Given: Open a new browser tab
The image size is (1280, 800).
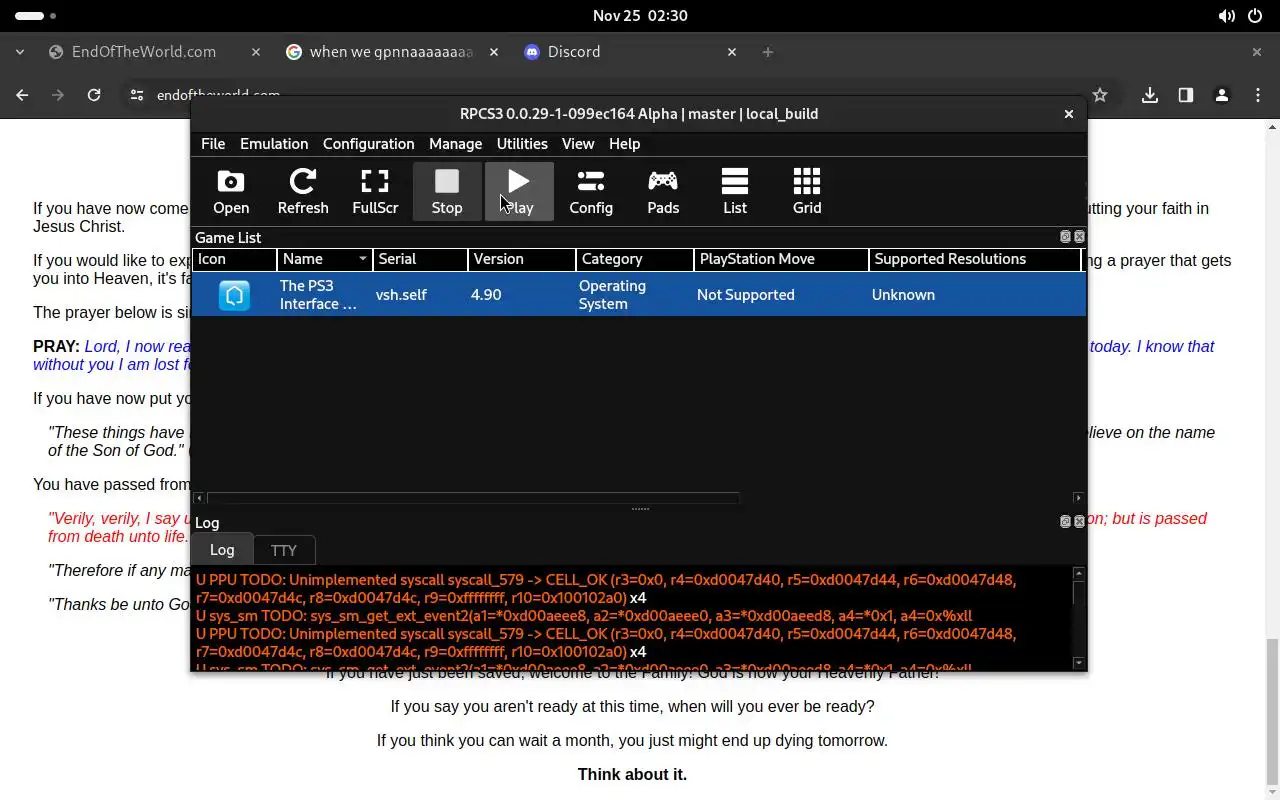Looking at the screenshot, I should (x=768, y=52).
